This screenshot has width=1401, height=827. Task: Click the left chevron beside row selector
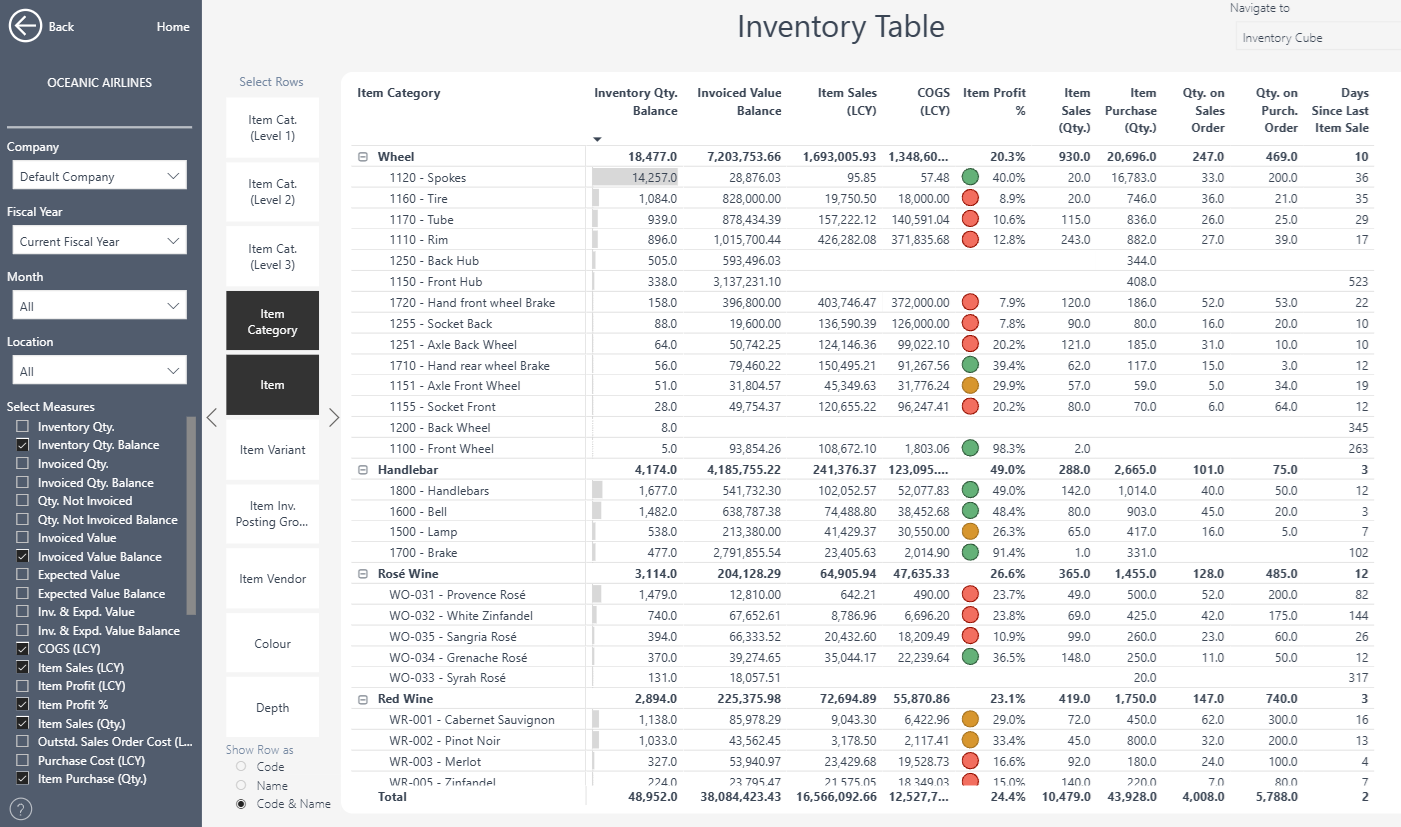coord(211,418)
